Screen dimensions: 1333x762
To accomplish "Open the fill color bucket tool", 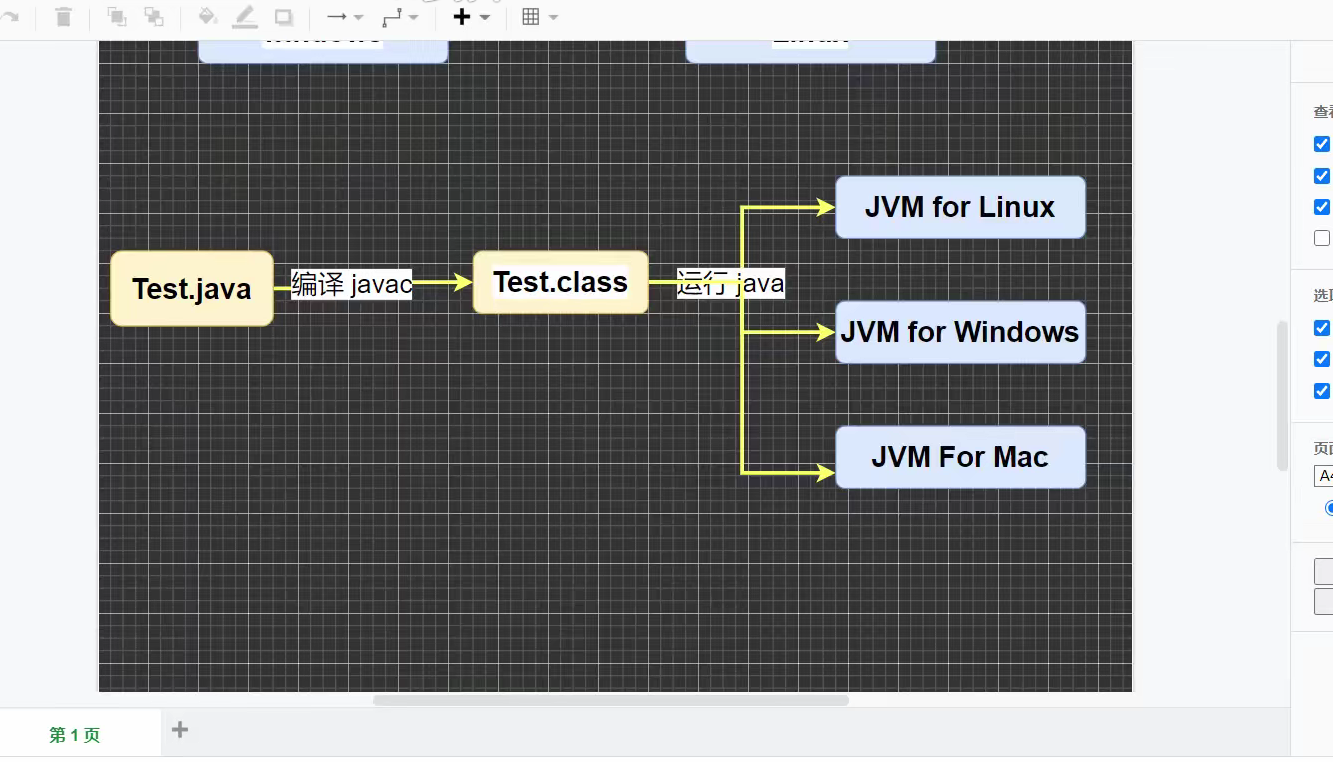I will [208, 17].
